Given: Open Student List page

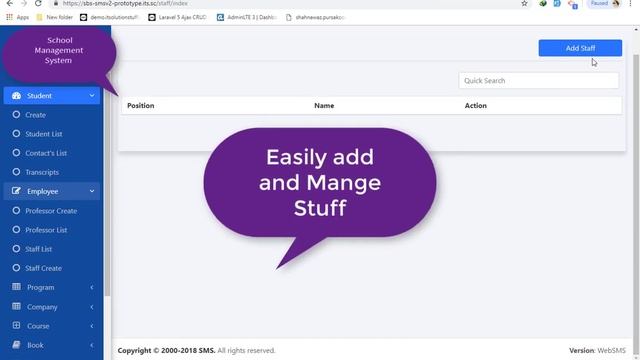Looking at the screenshot, I should point(44,134).
